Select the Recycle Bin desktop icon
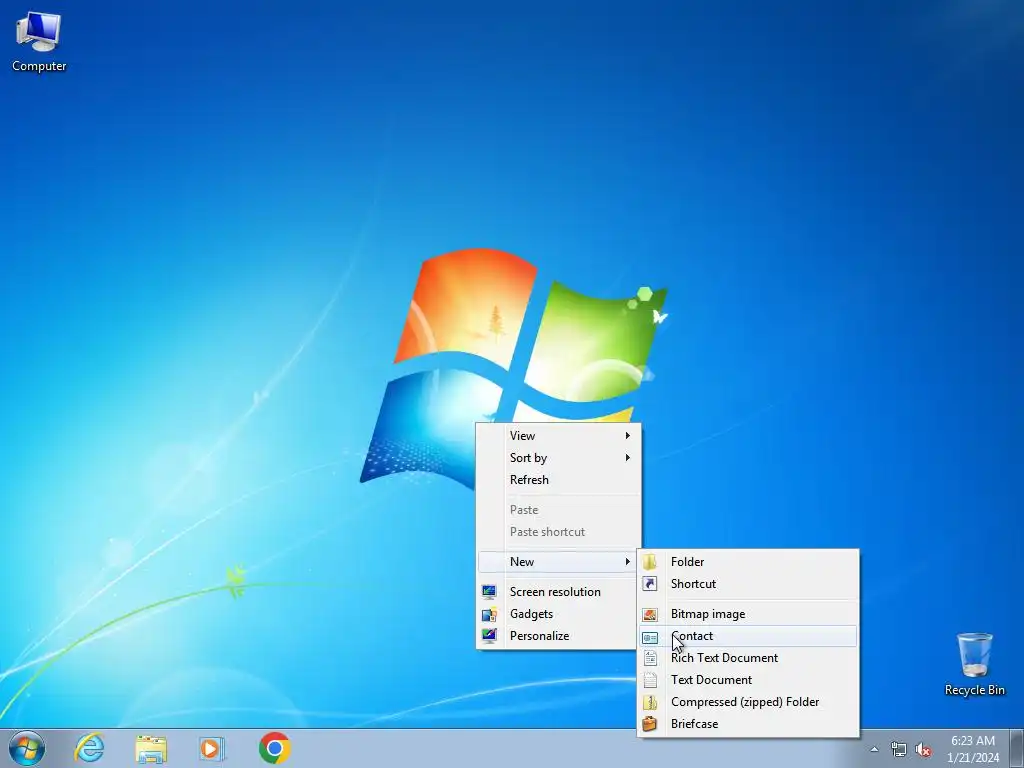 pyautogui.click(x=974, y=664)
